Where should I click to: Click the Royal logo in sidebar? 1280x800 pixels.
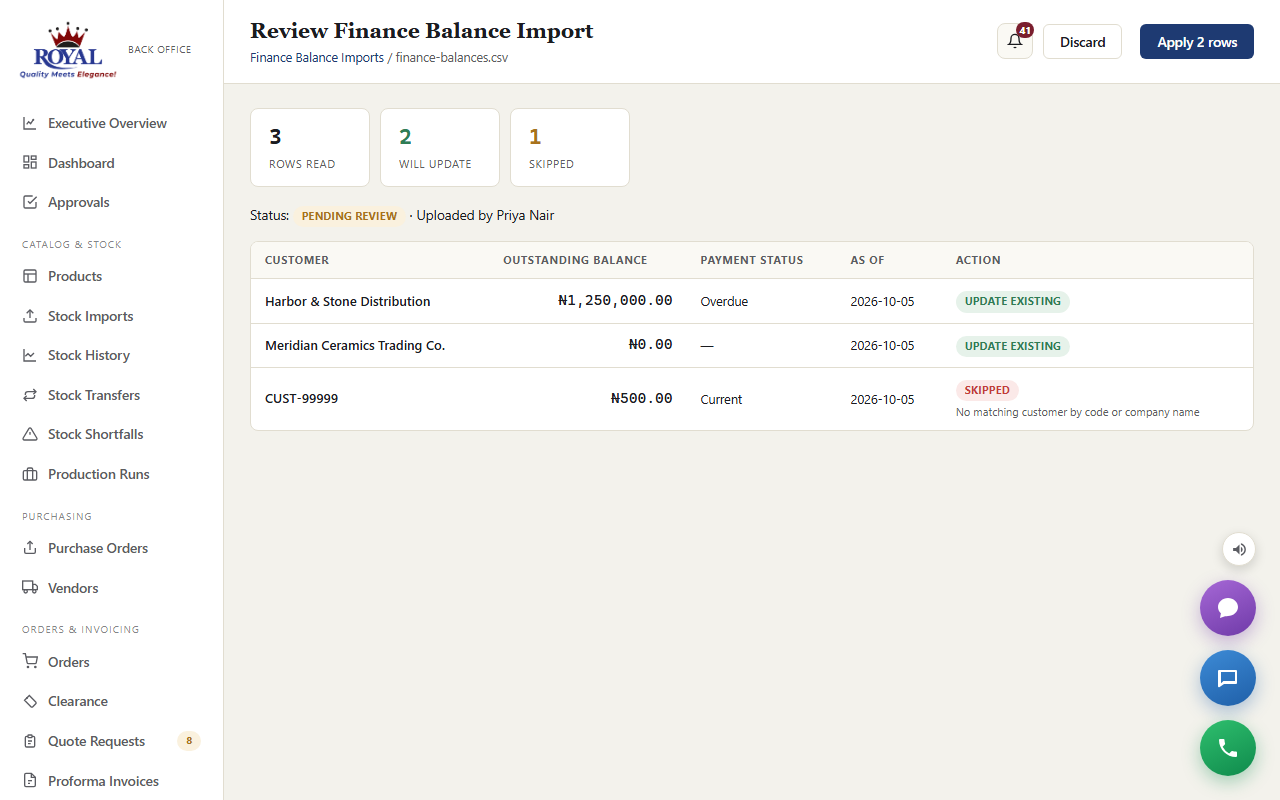pyautogui.click(x=68, y=51)
